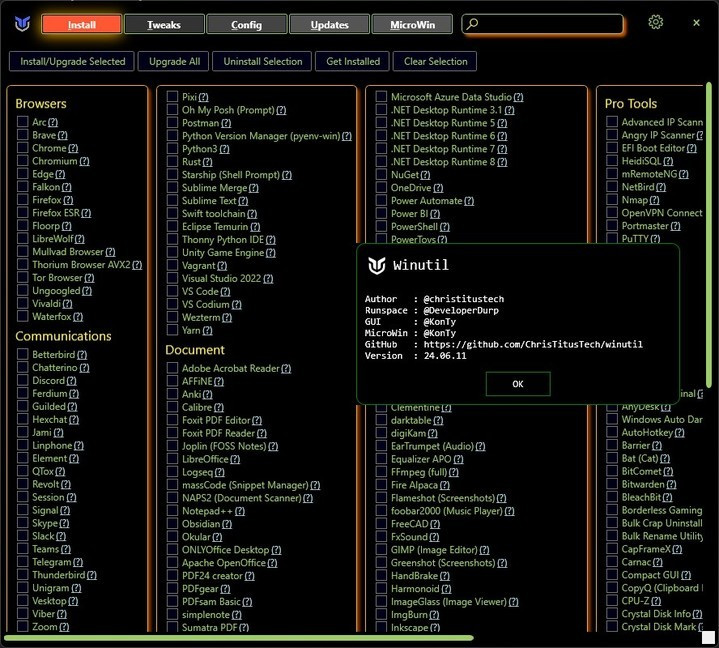719x648 pixels.
Task: Open the MicroWin tab
Action: click(x=411, y=25)
